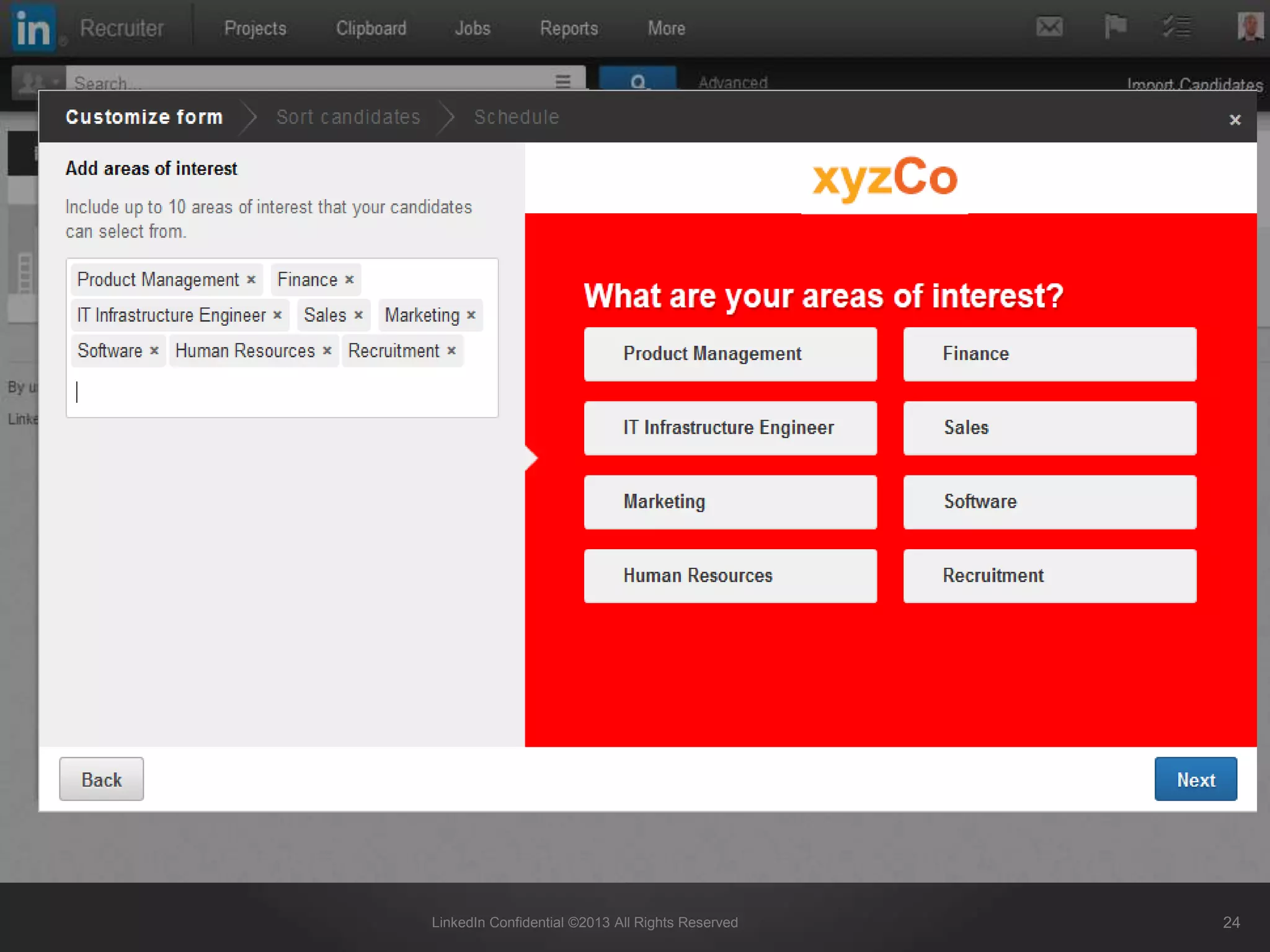Open the messages envelope icon
Viewport: 1270px width, 952px height.
pos(1049,27)
